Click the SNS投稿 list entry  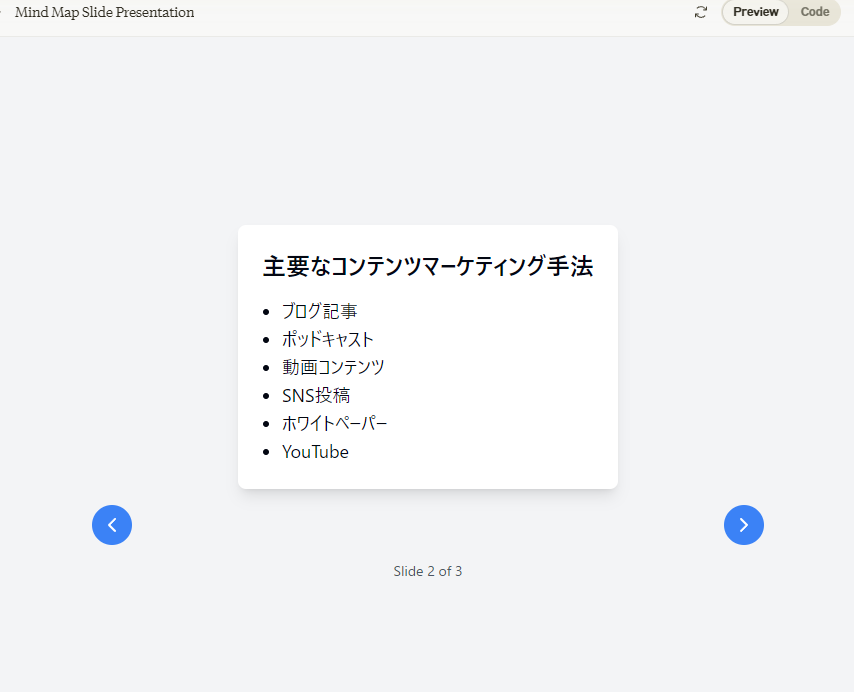[316, 396]
